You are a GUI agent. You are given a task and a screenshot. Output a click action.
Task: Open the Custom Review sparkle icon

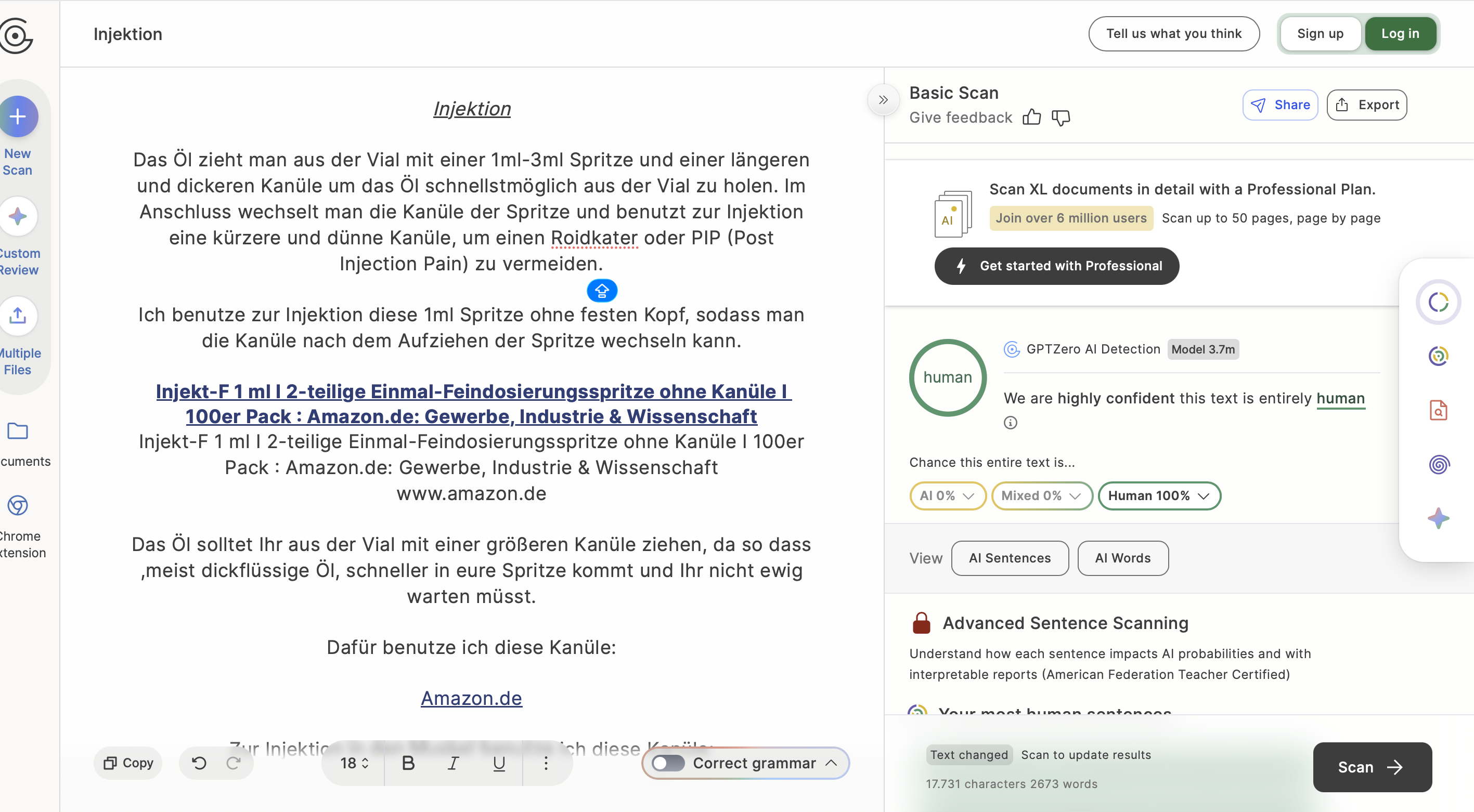coord(18,216)
